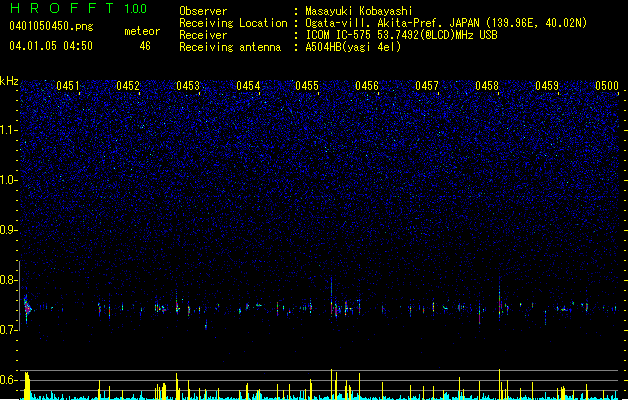Screen dimensions: 629x400
Task: Click the 0457 time marker
Action: pos(427,86)
